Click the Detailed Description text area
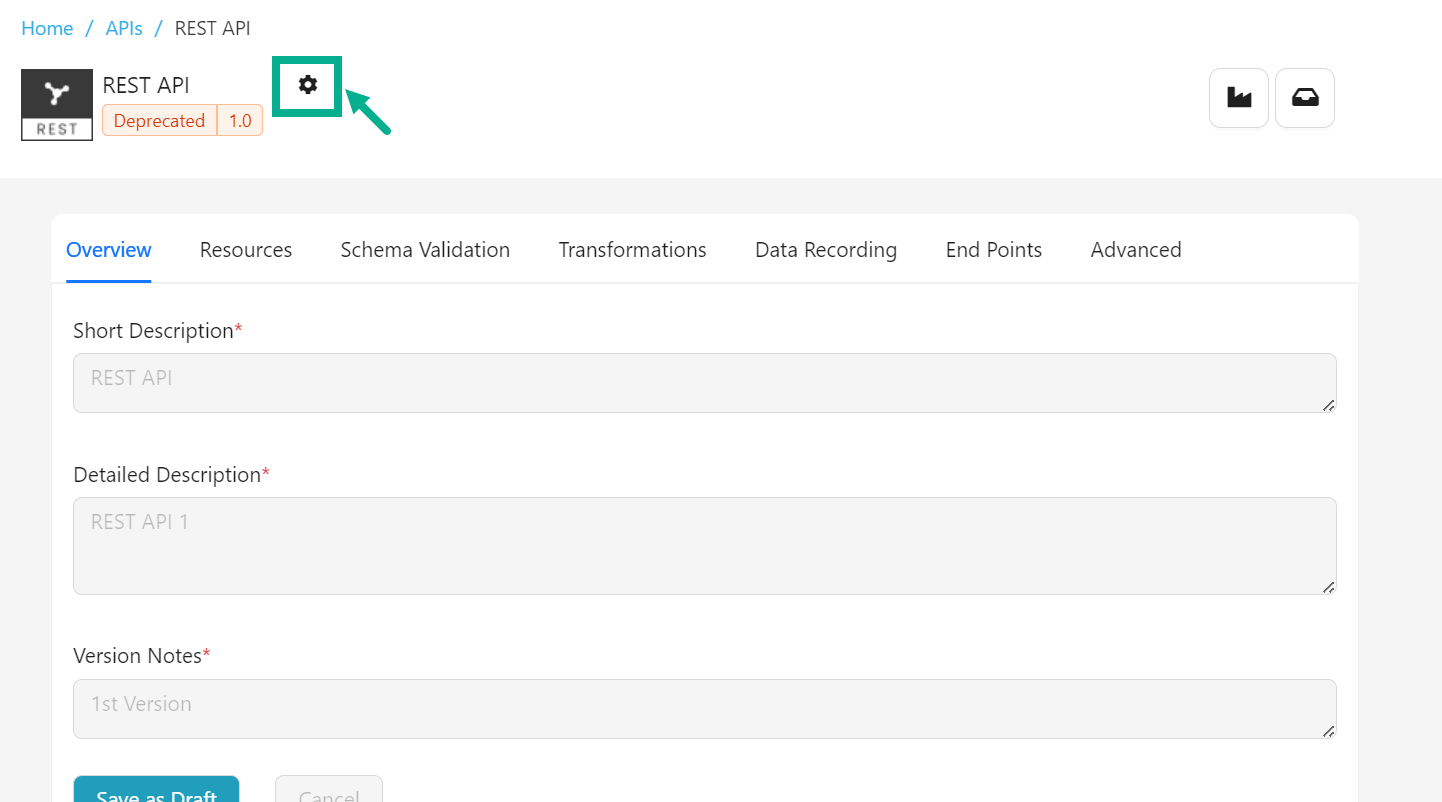This screenshot has height=802, width=1442. 704,545
